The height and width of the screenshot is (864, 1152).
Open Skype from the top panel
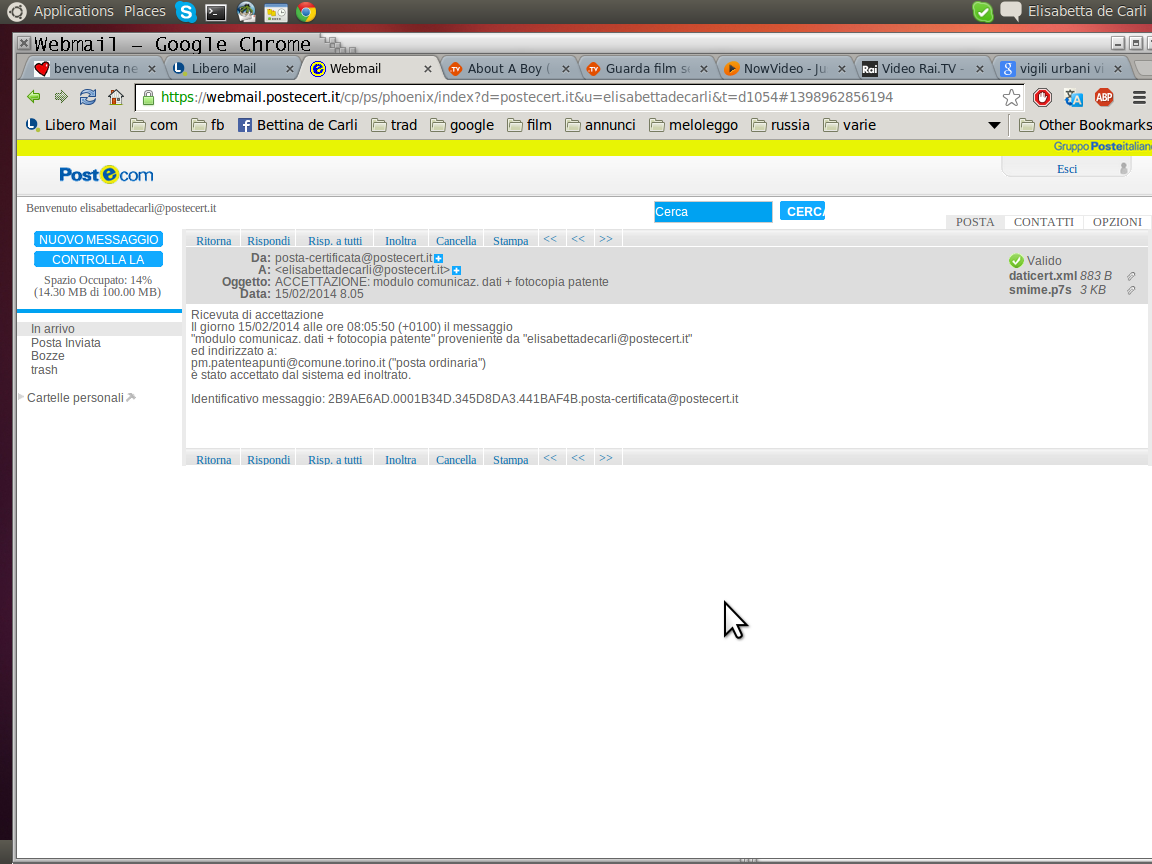click(x=185, y=12)
